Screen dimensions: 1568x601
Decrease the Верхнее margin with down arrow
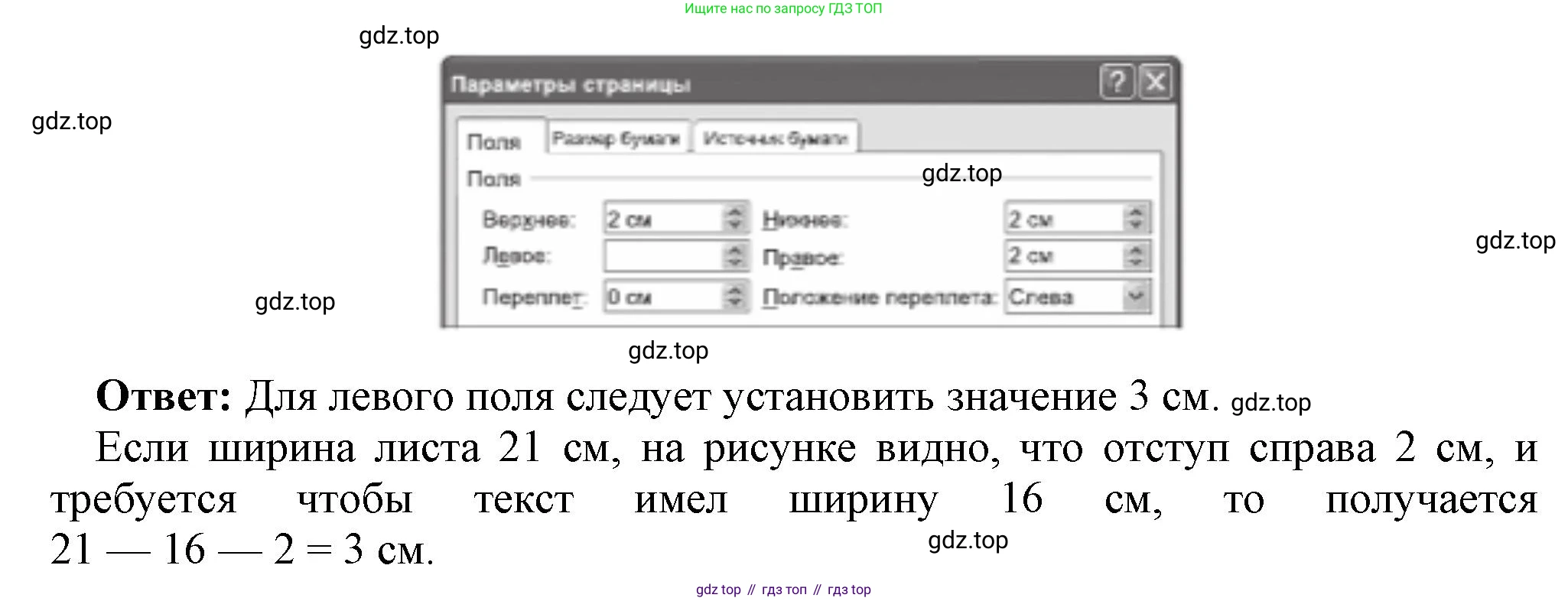(735, 226)
